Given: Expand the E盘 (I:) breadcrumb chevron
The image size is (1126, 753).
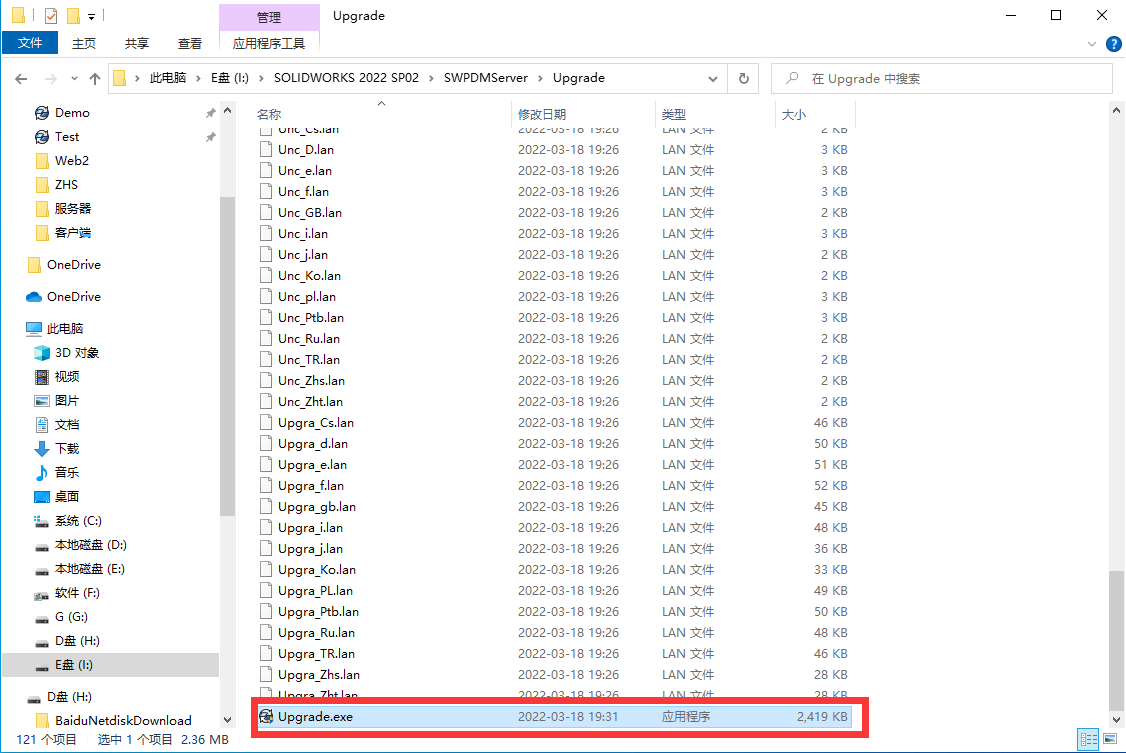Looking at the screenshot, I should pos(261,78).
